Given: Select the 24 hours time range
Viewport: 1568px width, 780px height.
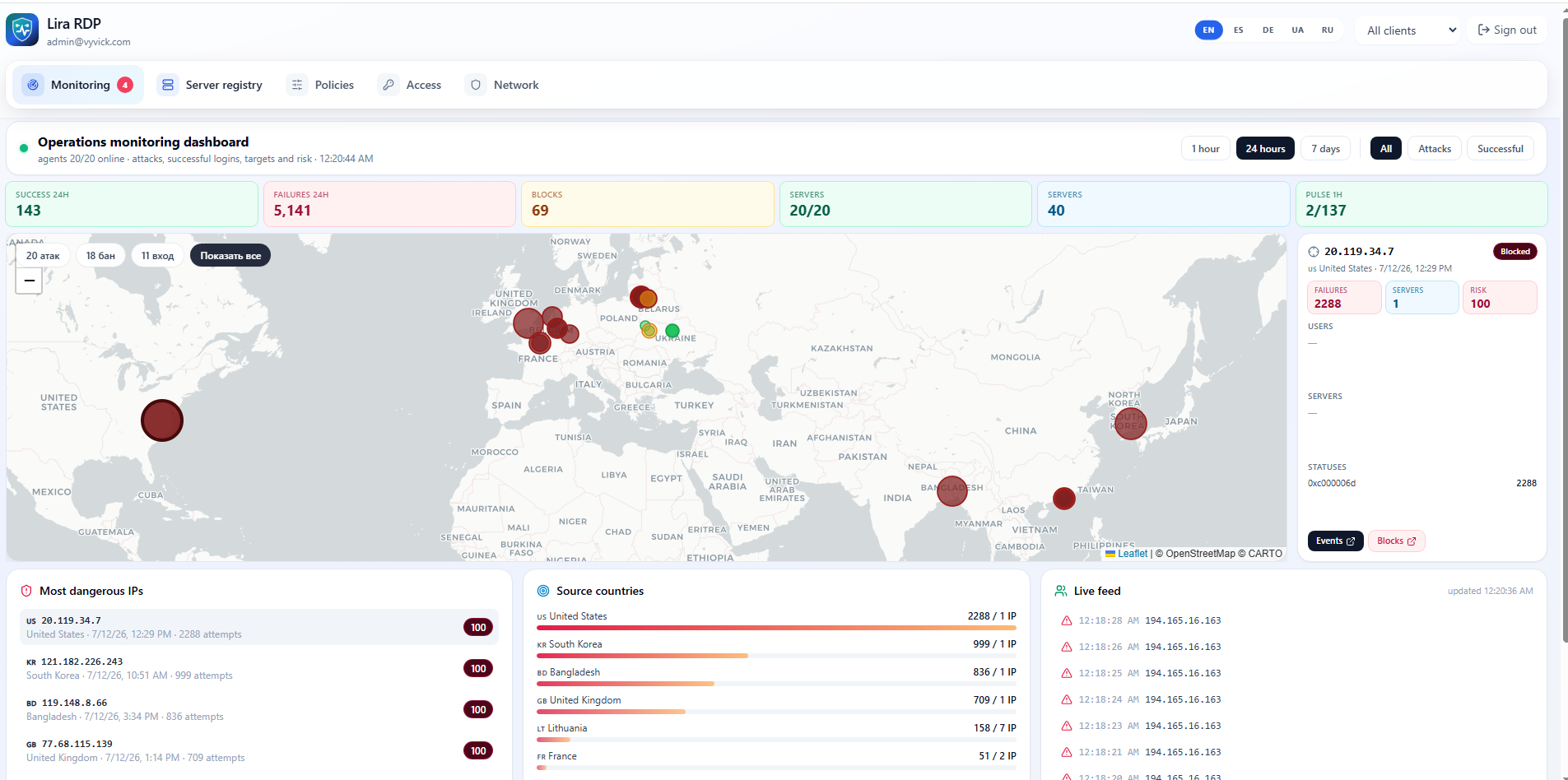Looking at the screenshot, I should click(x=1265, y=148).
